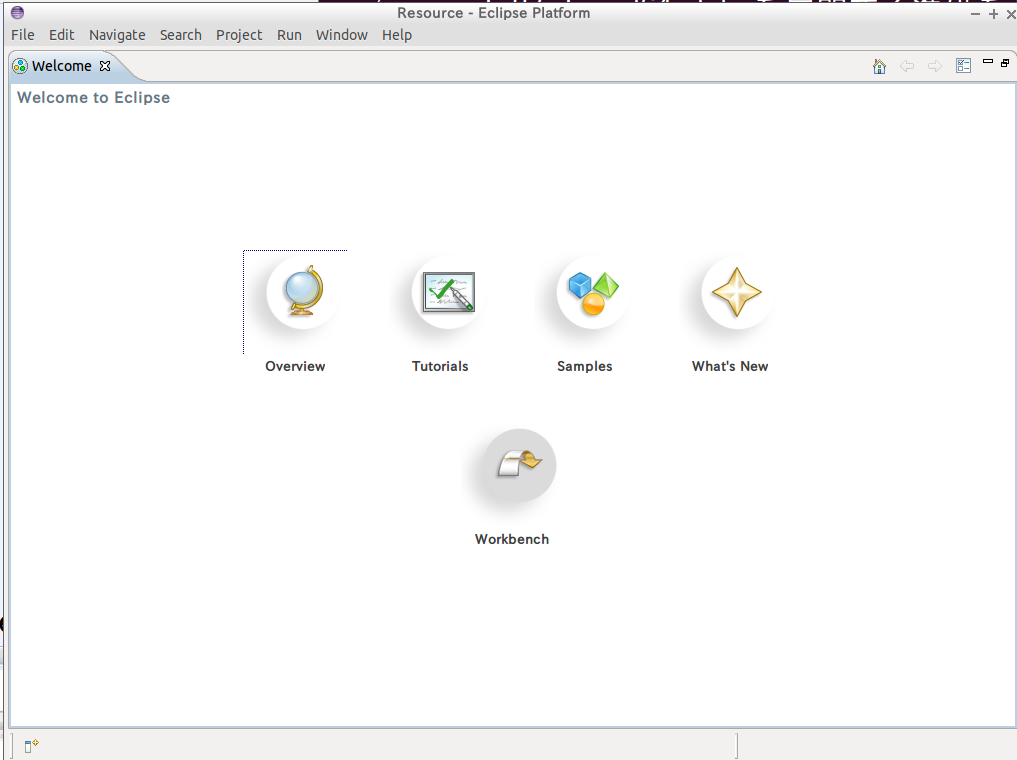Restore the Welcome view panel
The height and width of the screenshot is (760, 1017).
(1005, 63)
